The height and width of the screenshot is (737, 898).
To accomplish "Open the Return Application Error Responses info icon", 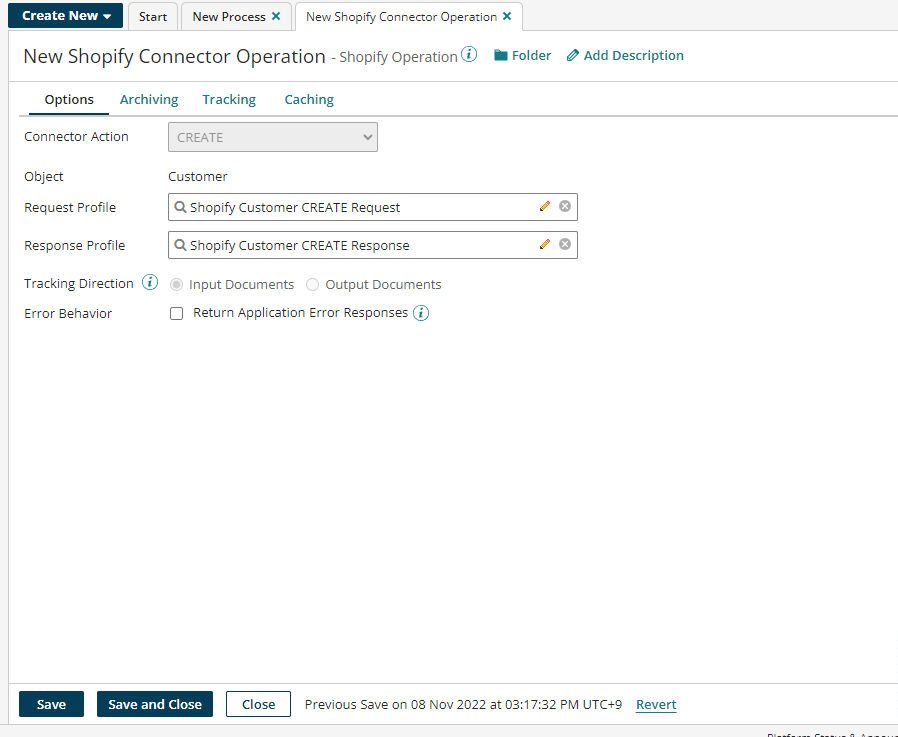I will (x=421, y=313).
